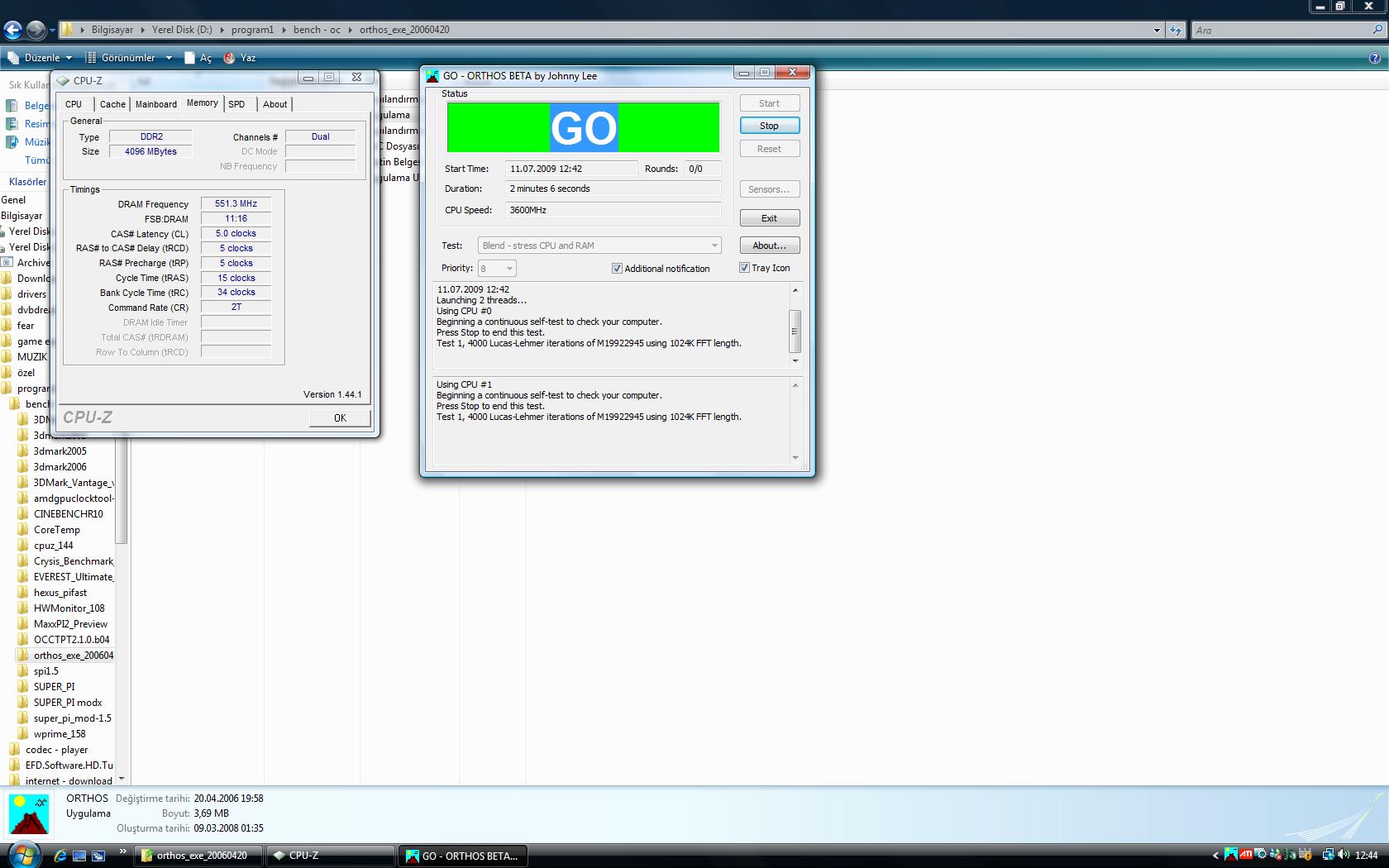The width and height of the screenshot is (1389, 868).
Task: Click the Yaz burn toolbar button
Action: click(x=240, y=58)
